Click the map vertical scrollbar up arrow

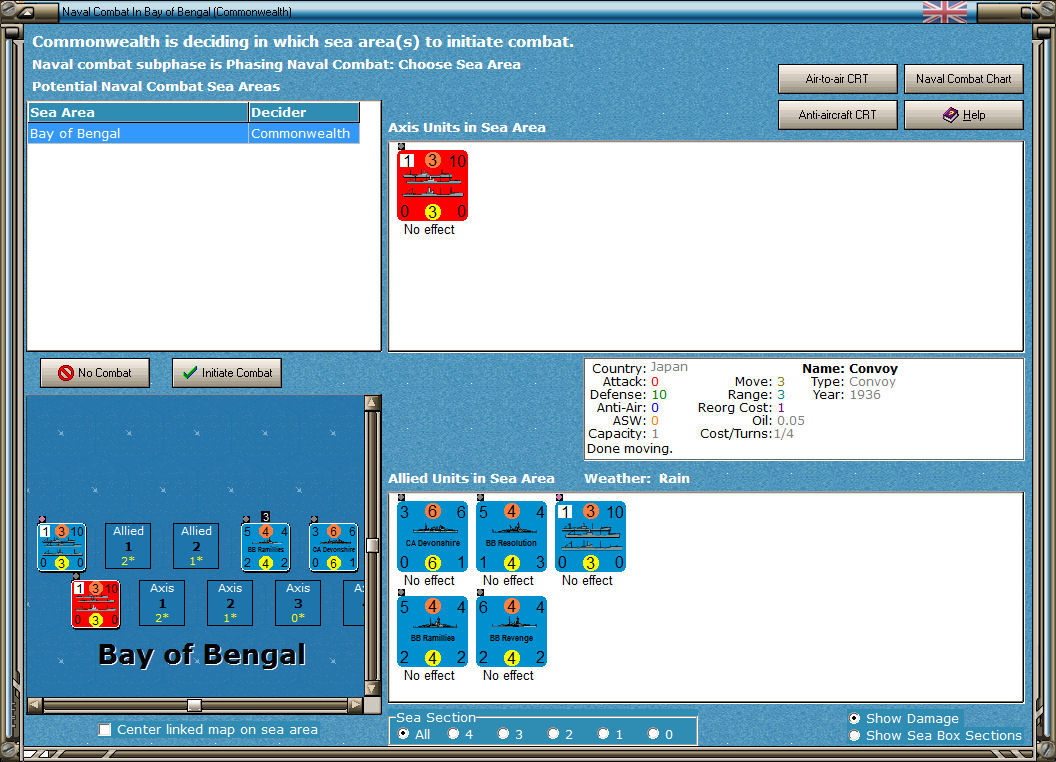[x=372, y=403]
